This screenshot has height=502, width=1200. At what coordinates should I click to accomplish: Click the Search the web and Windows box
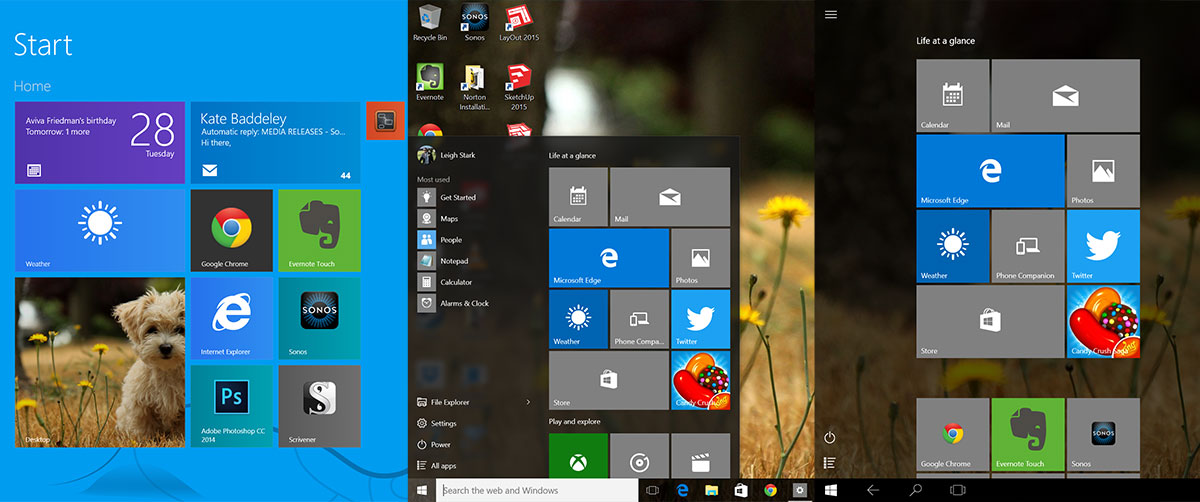[x=537, y=490]
